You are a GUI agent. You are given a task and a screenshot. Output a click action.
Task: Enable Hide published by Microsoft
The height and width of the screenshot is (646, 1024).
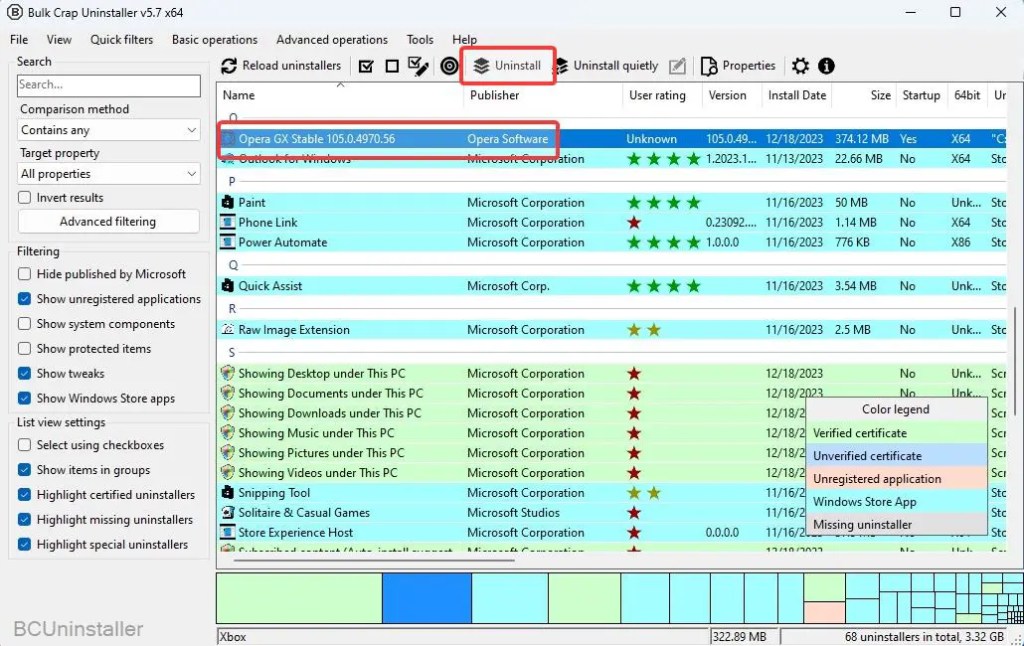click(x=25, y=274)
